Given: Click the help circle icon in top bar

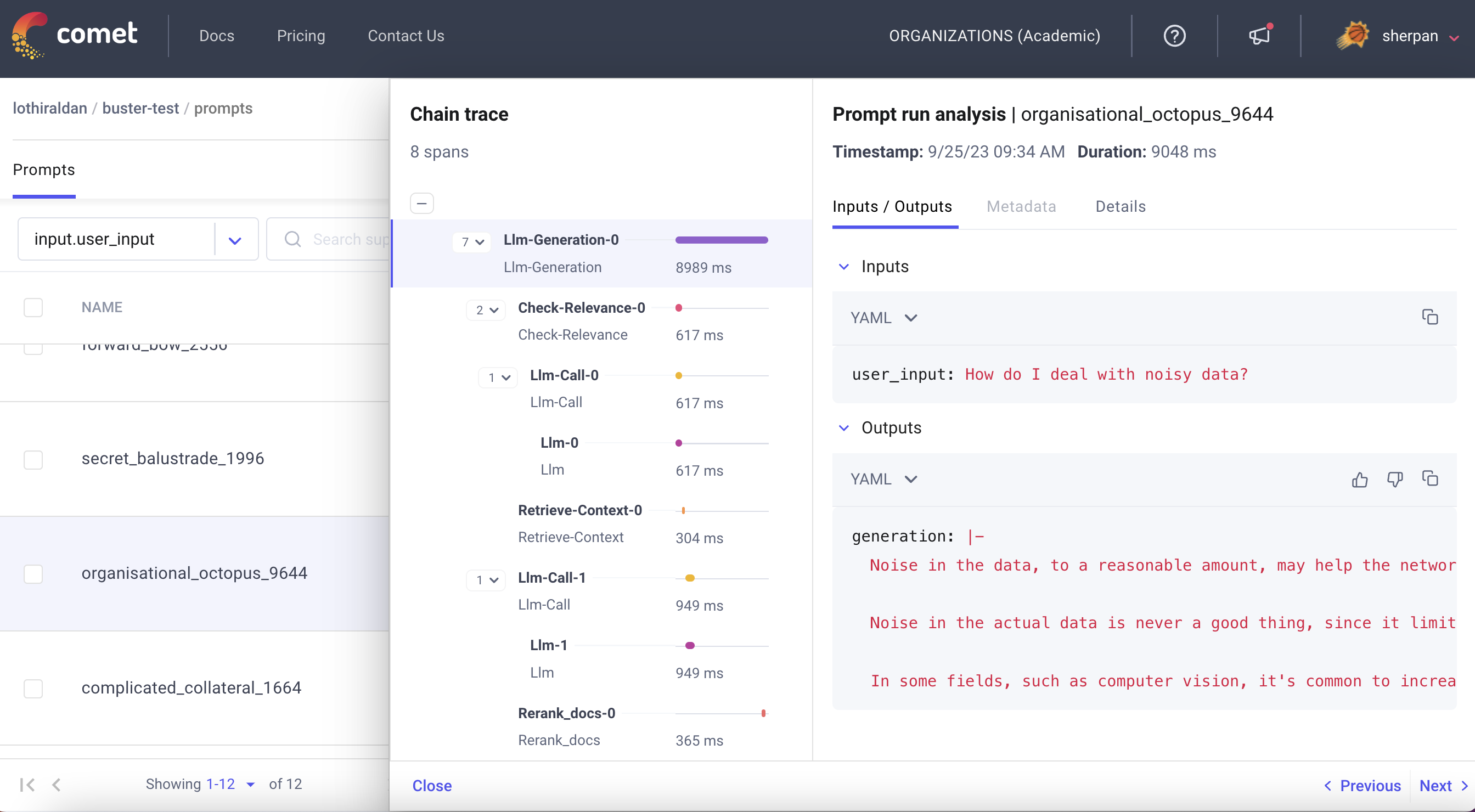Looking at the screenshot, I should pyautogui.click(x=1175, y=36).
